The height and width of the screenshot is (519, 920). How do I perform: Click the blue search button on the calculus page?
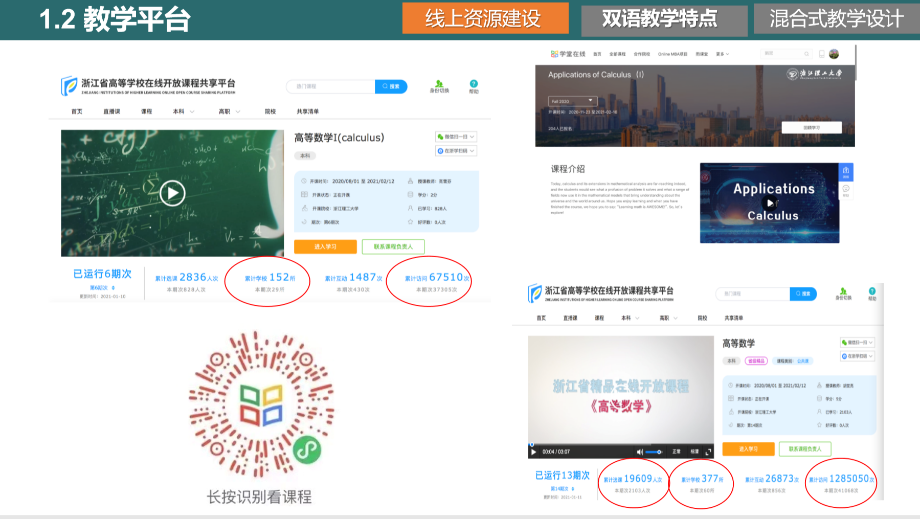pos(391,86)
